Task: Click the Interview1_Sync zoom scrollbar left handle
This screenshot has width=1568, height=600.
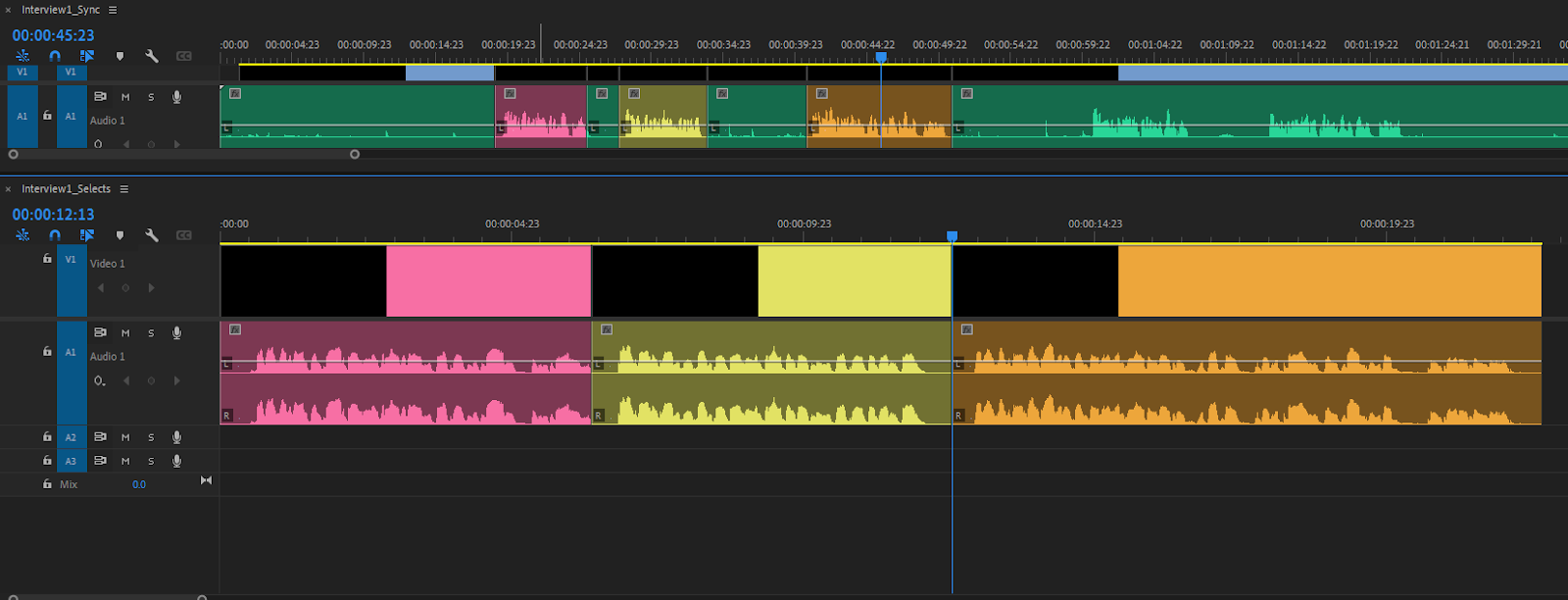Action: (x=13, y=154)
